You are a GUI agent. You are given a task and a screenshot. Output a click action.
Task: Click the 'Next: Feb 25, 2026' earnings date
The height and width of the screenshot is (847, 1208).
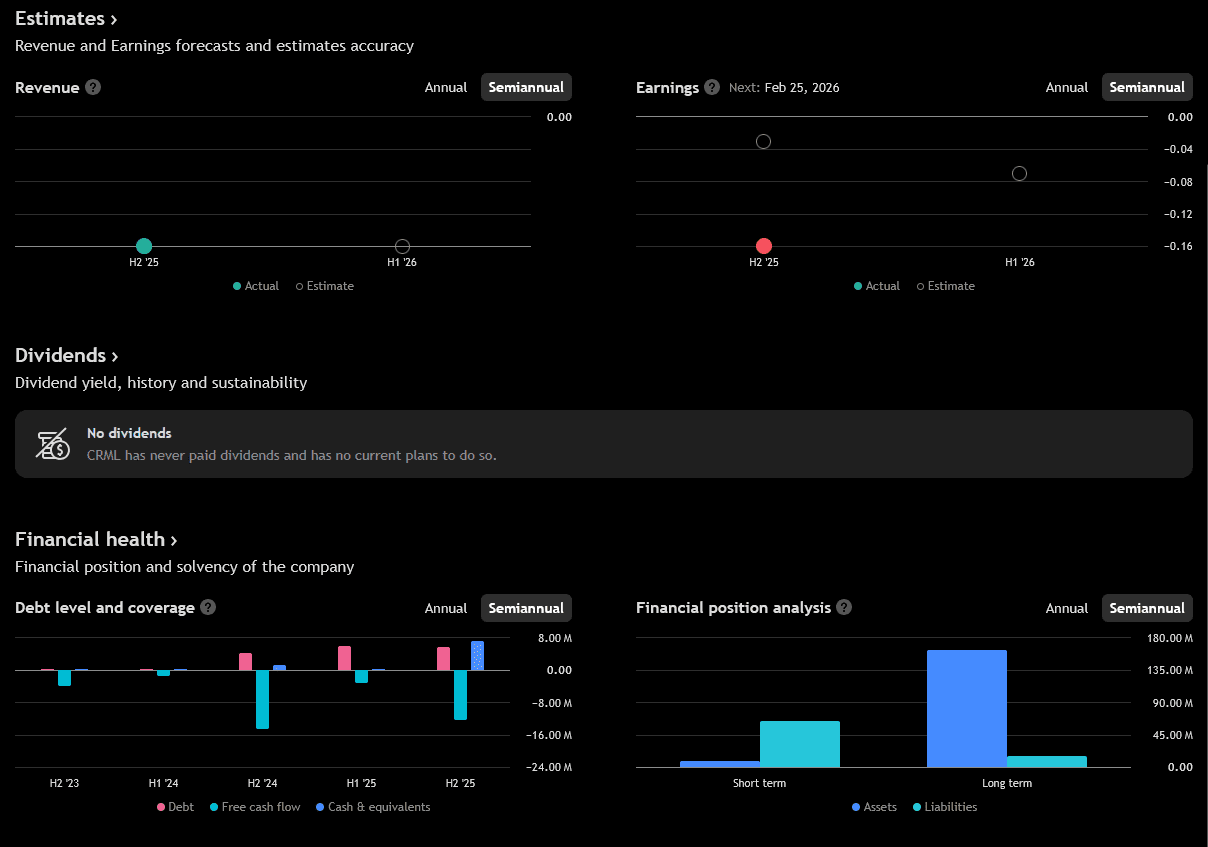[x=784, y=87]
